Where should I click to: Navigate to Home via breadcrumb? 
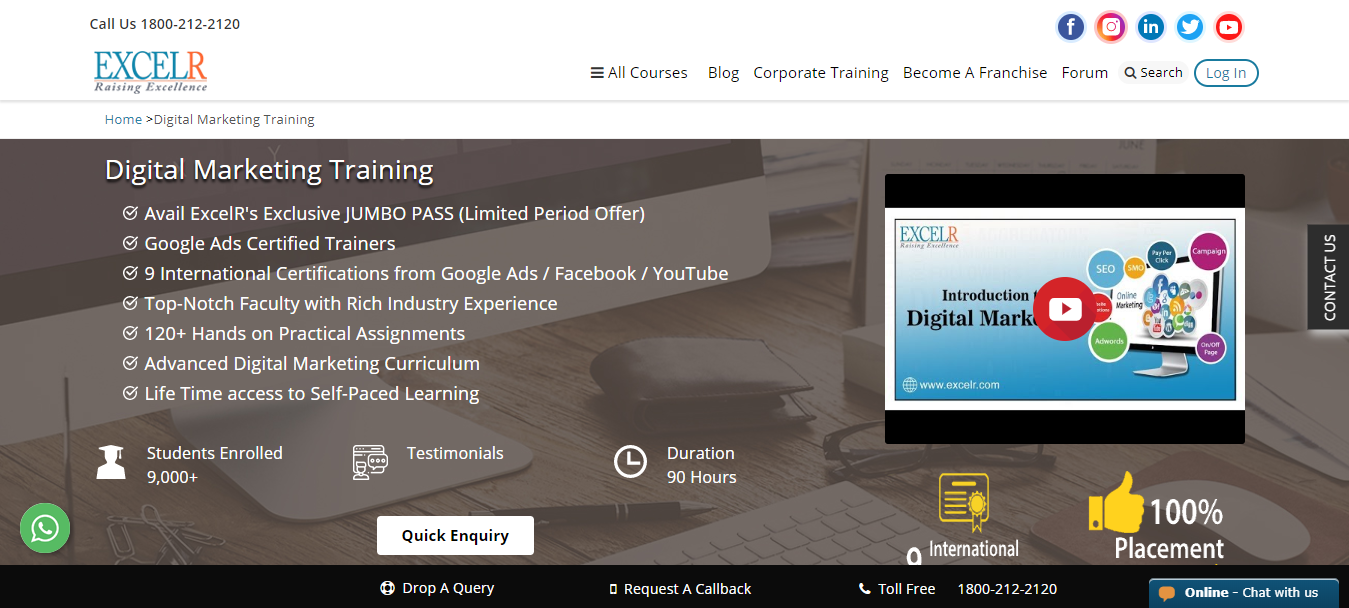pos(123,119)
